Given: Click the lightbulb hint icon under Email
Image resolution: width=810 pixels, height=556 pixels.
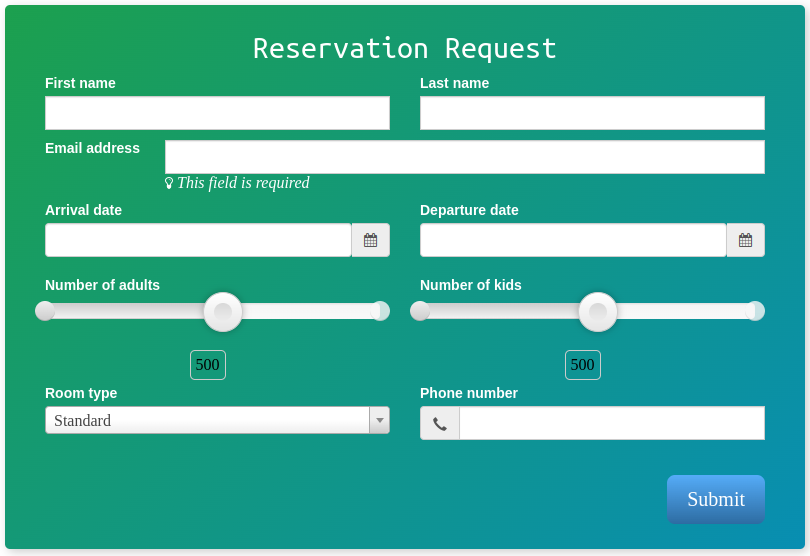Looking at the screenshot, I should (x=169, y=183).
